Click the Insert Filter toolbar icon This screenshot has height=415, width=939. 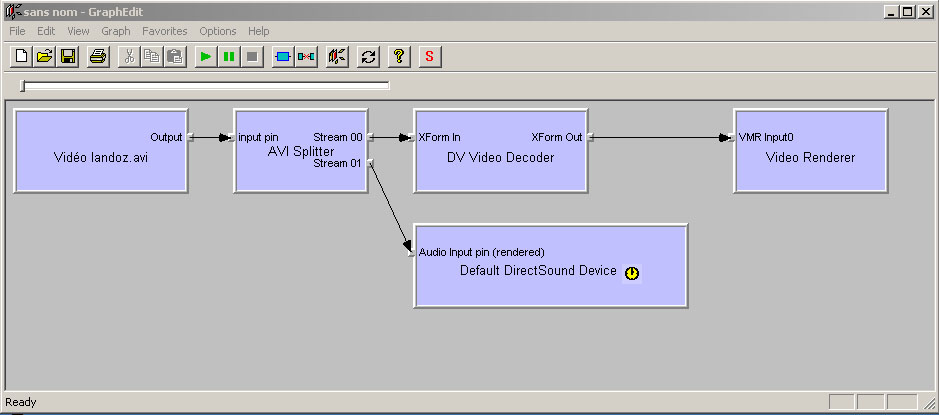coord(283,57)
